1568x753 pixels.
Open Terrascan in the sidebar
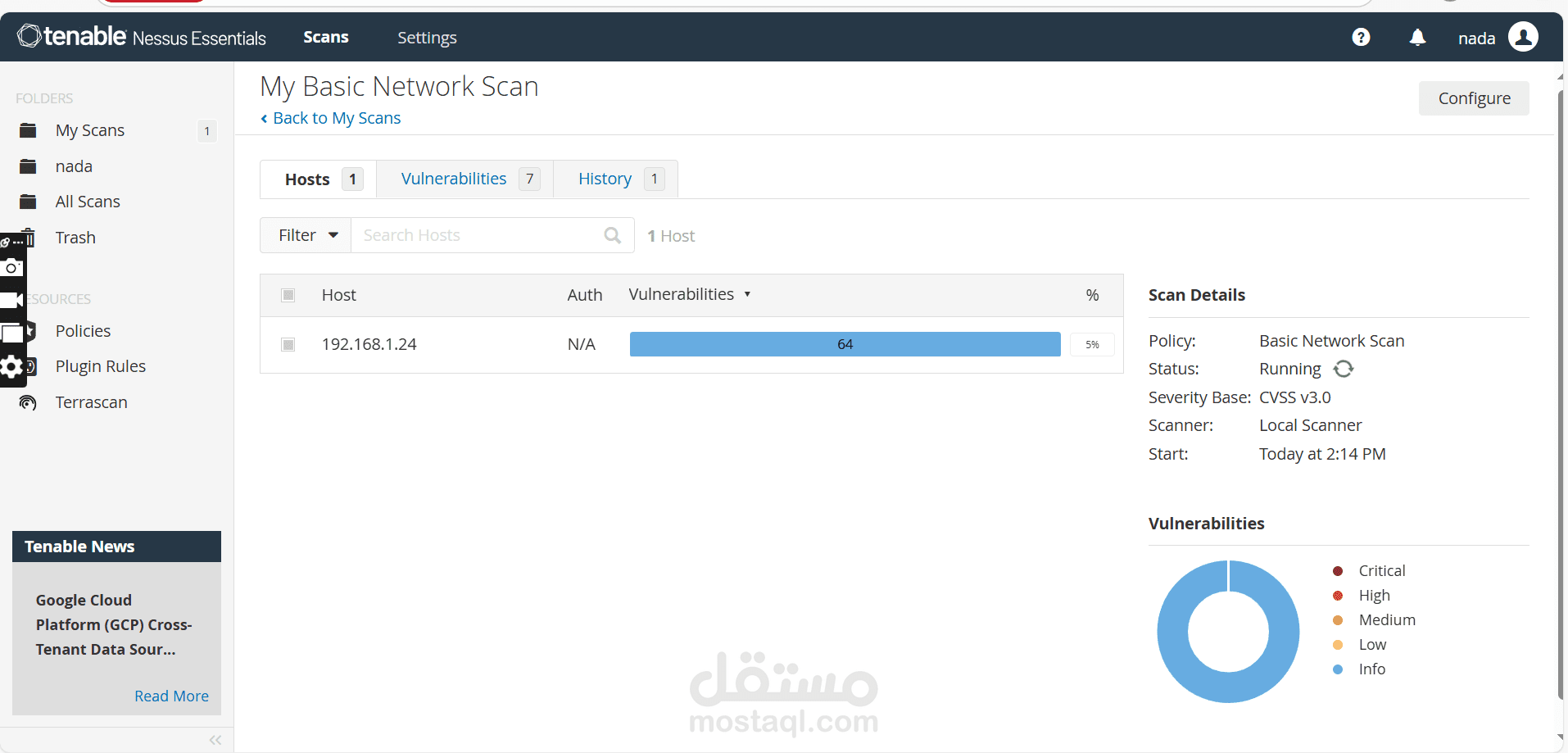[x=92, y=402]
